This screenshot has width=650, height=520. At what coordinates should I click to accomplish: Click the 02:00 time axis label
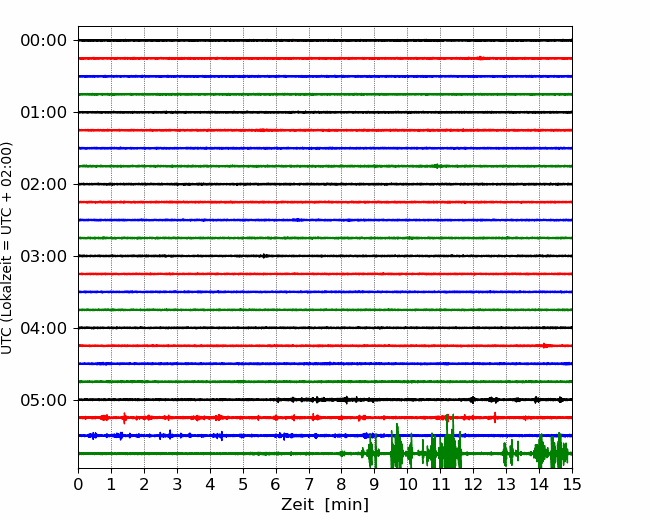44,185
